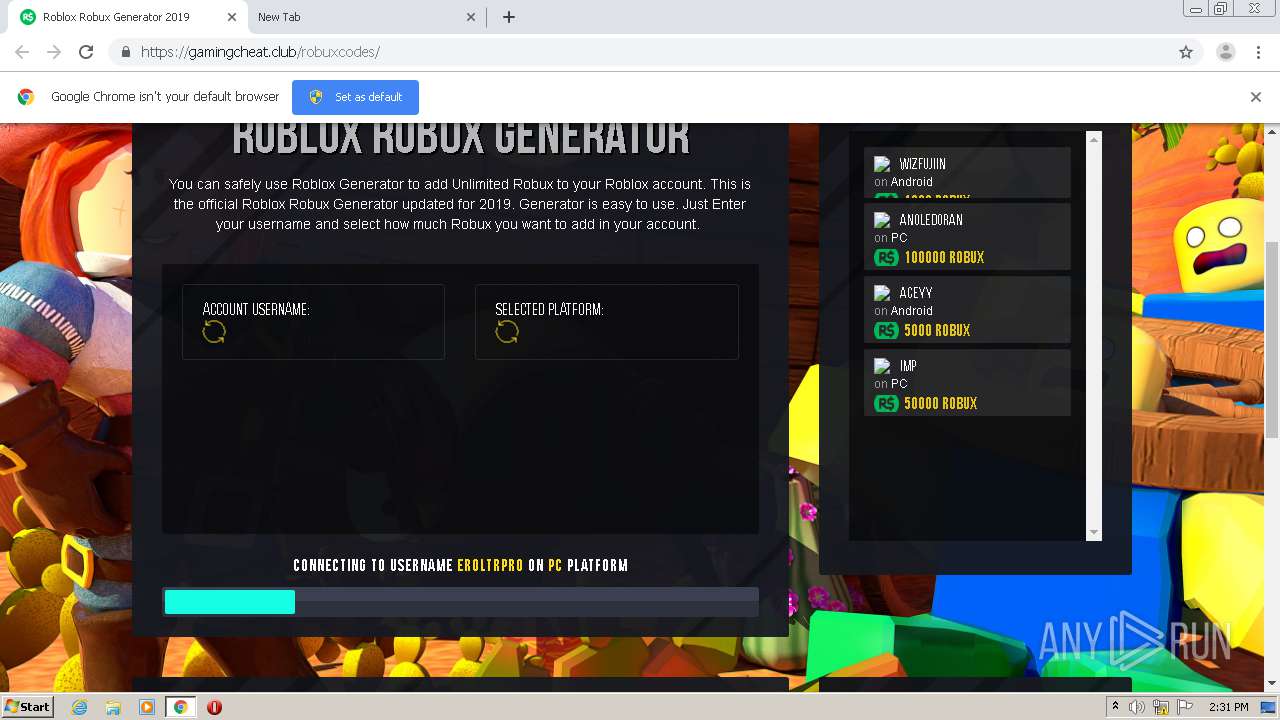This screenshot has height=720, width=1280.
Task: Click the page scrollbar down arrow
Action: (x=1272, y=683)
